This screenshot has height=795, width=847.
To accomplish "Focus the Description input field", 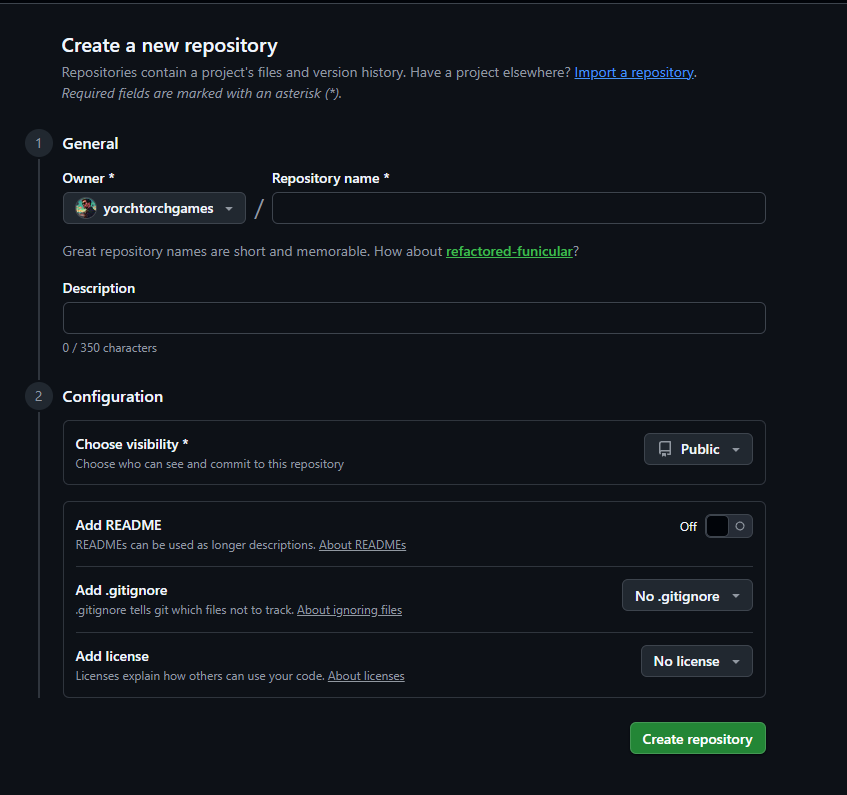I will click(x=414, y=318).
